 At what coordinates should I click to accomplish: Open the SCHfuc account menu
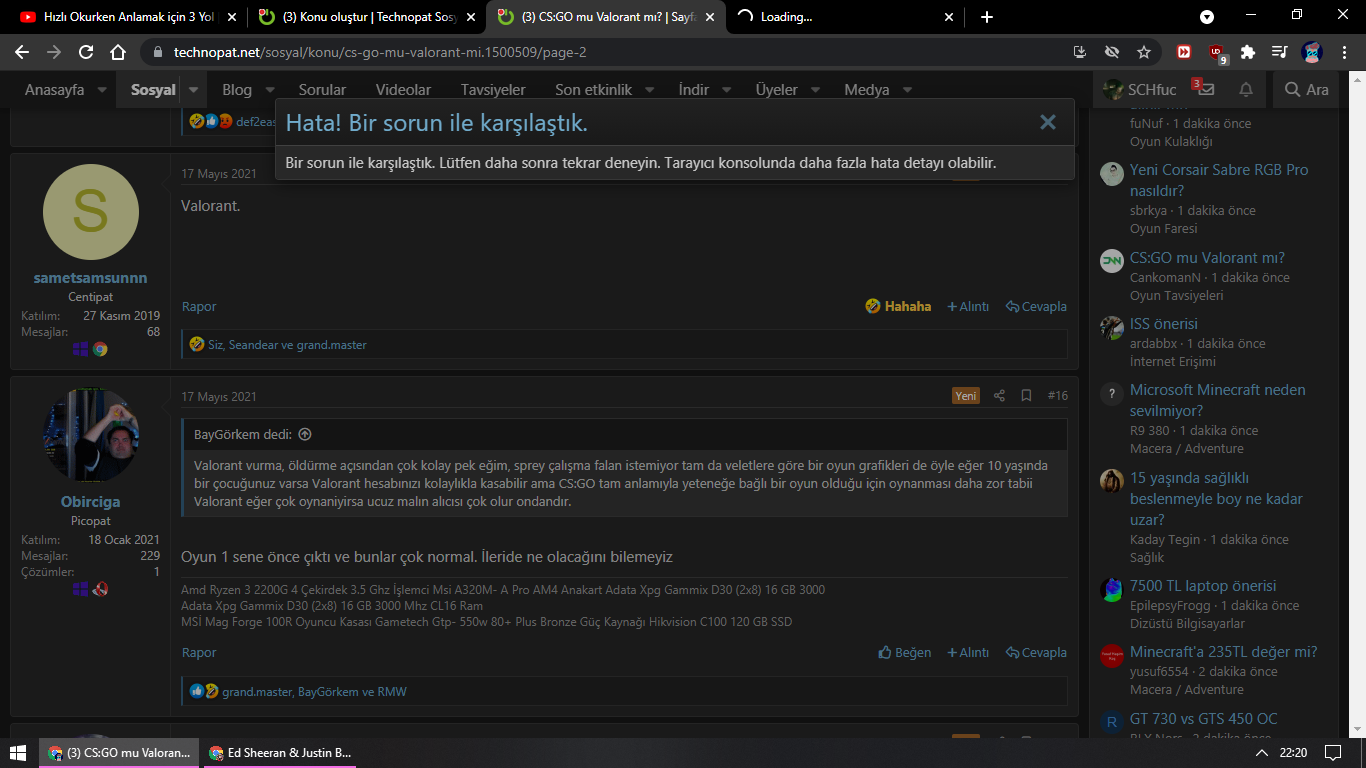[x=1139, y=90]
